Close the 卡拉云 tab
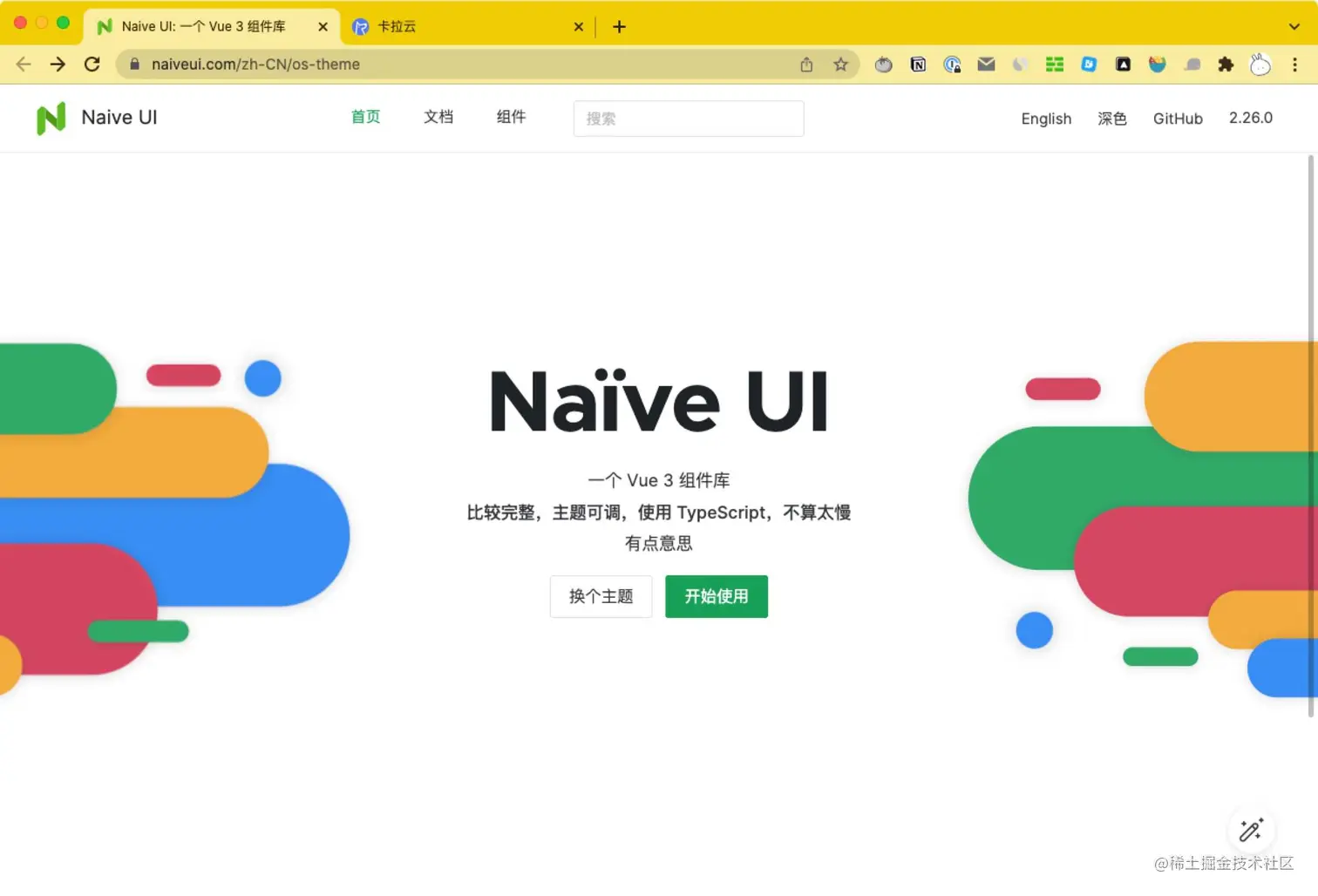Screen dimensions: 1318x896 [578, 26]
